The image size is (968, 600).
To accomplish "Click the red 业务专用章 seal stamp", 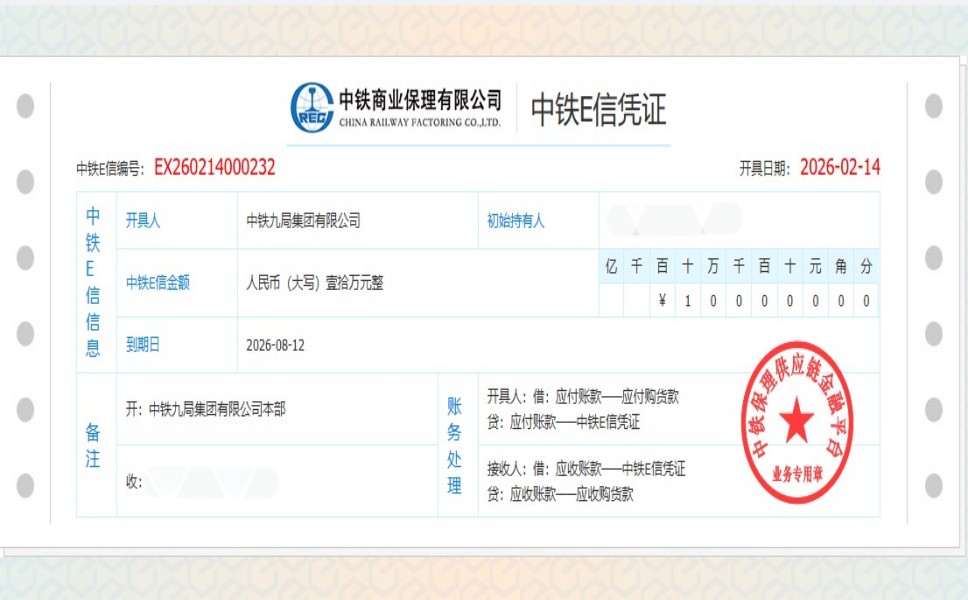I will tap(797, 422).
